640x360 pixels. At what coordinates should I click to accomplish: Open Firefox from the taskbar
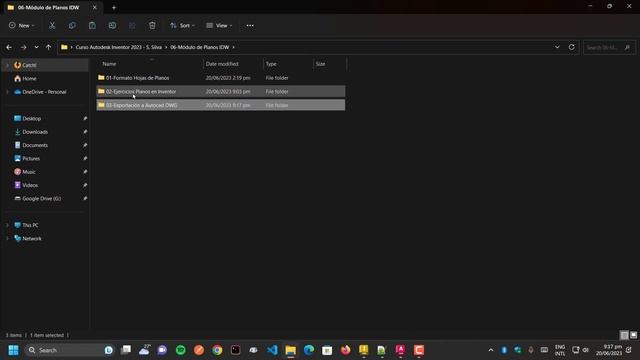[346, 350]
